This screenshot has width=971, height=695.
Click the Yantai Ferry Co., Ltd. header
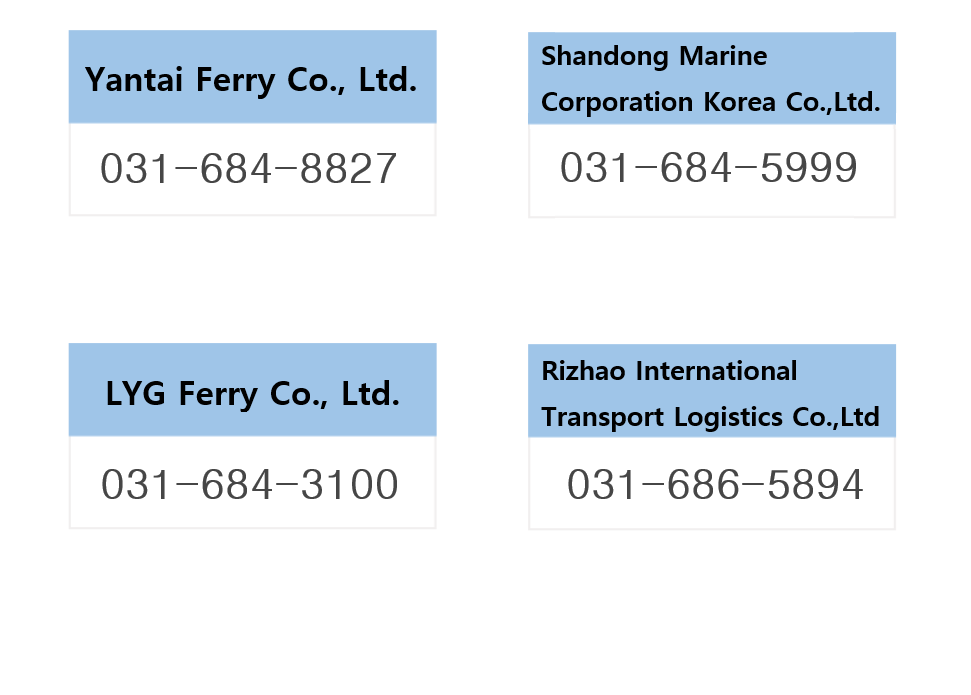251,79
